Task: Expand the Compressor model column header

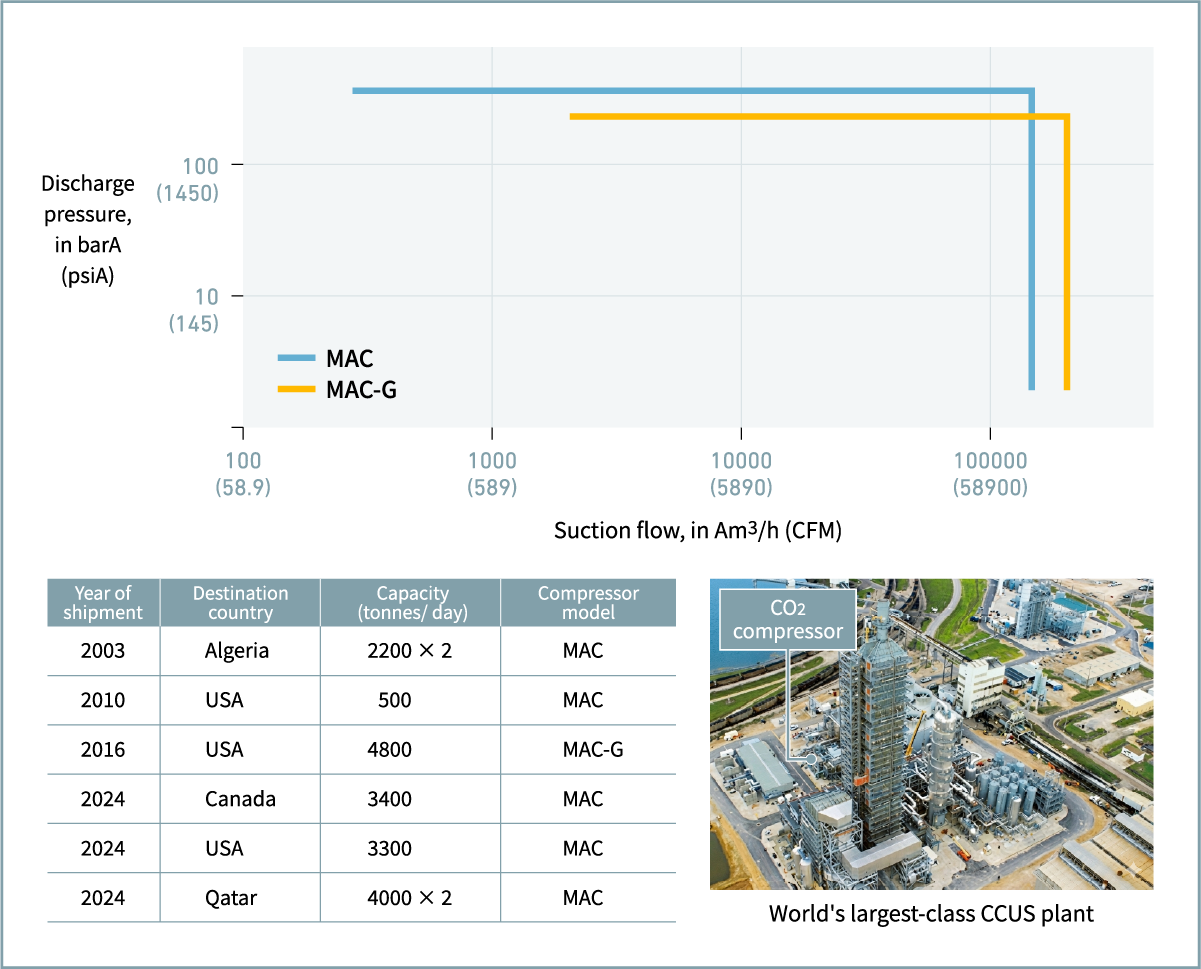Action: [588, 601]
